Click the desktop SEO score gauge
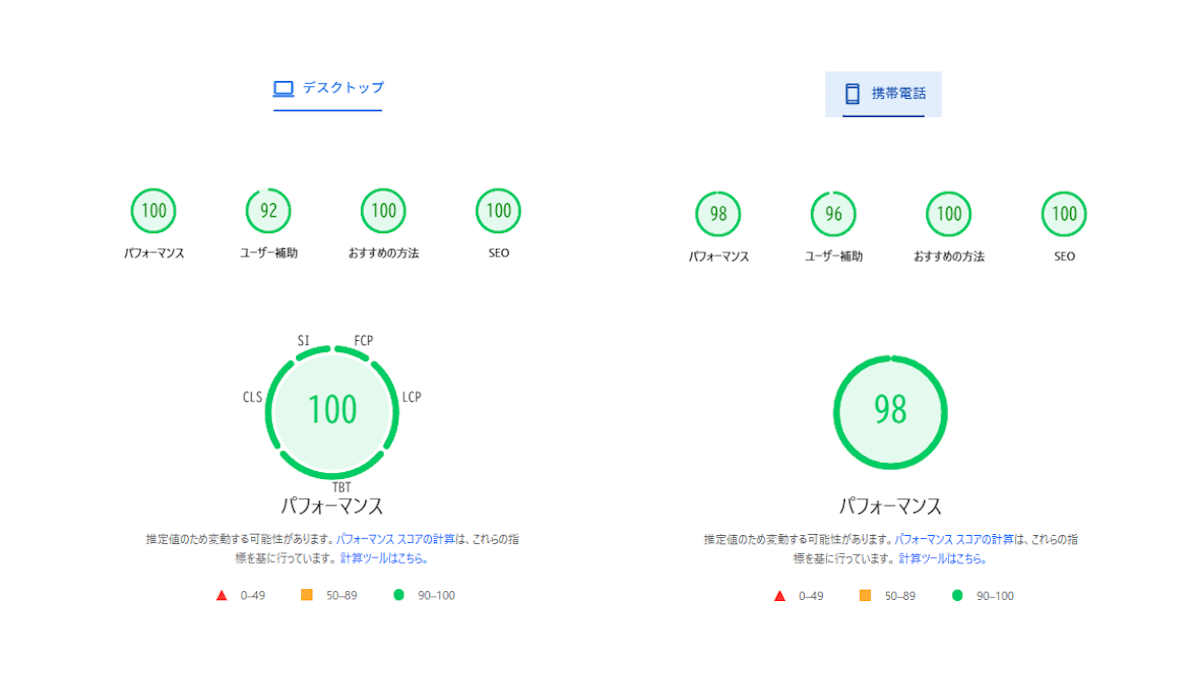Screen dimensions: 1200x686 pyautogui.click(x=497, y=210)
